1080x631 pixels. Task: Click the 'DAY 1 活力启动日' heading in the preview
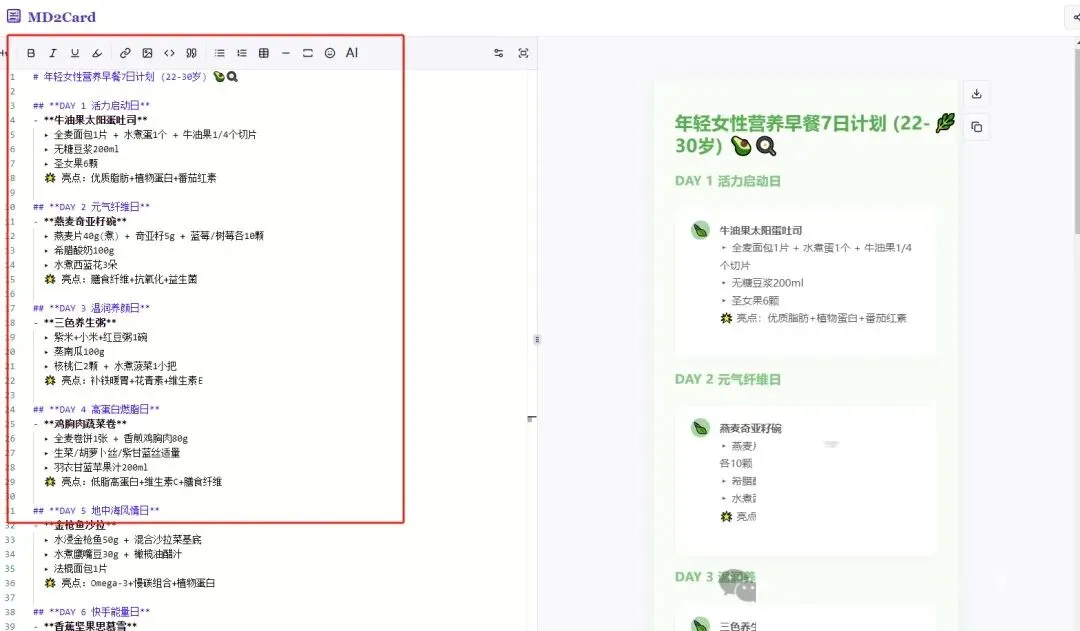click(728, 181)
